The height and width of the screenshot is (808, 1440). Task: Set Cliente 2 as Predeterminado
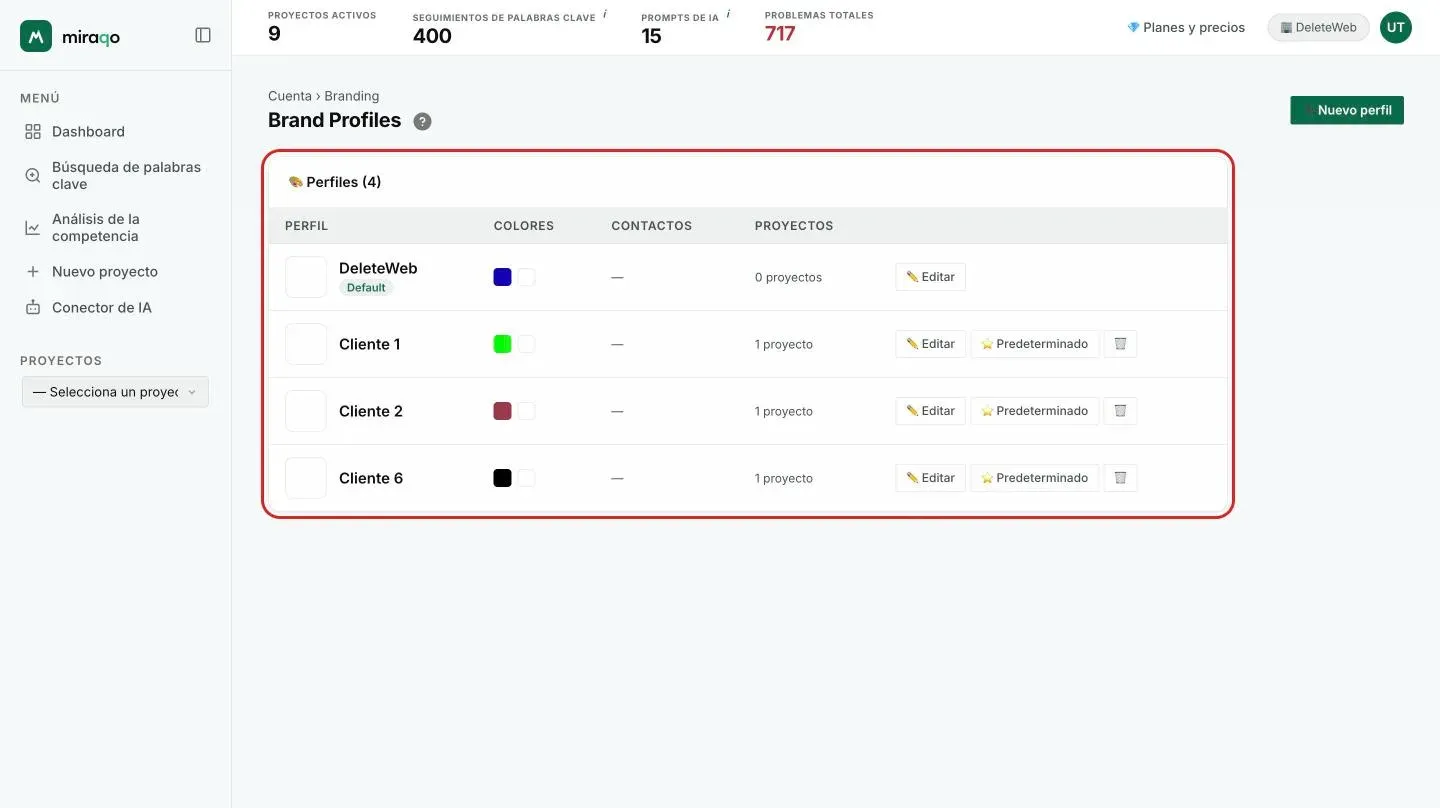click(x=1034, y=411)
